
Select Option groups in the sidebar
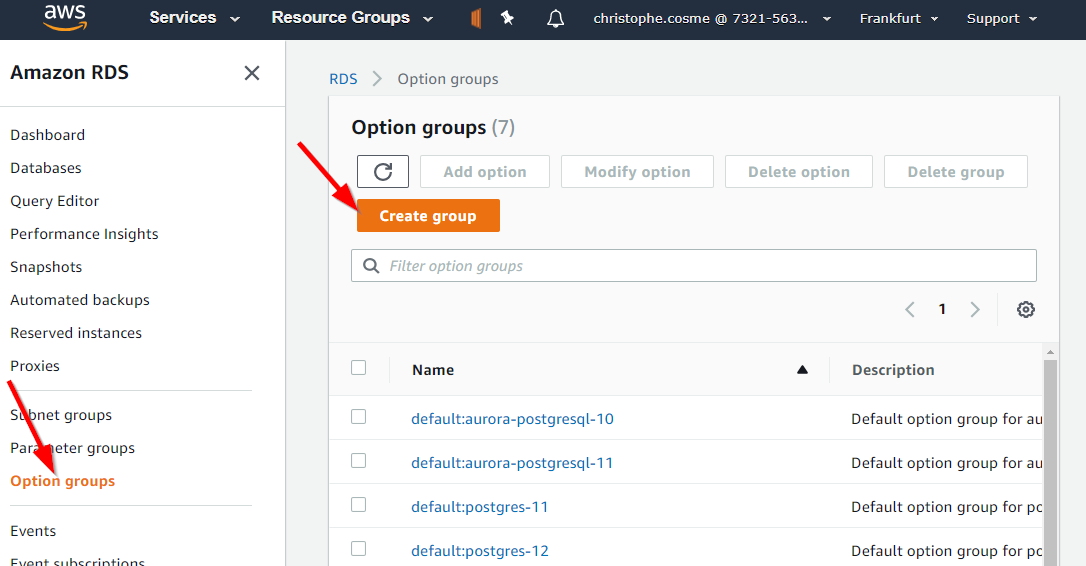pyautogui.click(x=63, y=481)
